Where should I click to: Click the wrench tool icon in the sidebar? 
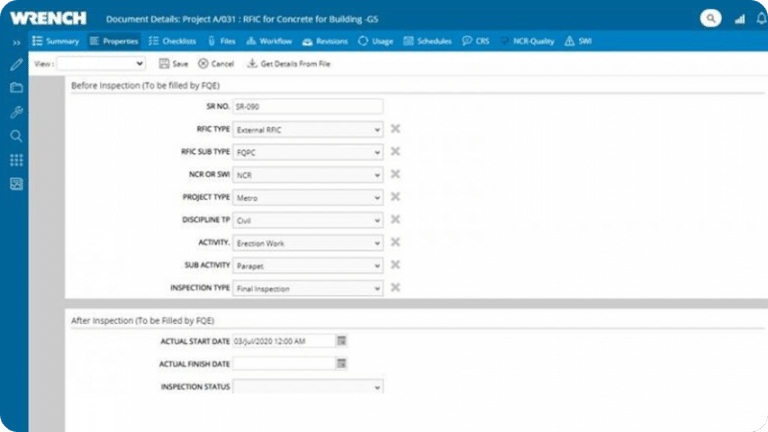point(16,112)
